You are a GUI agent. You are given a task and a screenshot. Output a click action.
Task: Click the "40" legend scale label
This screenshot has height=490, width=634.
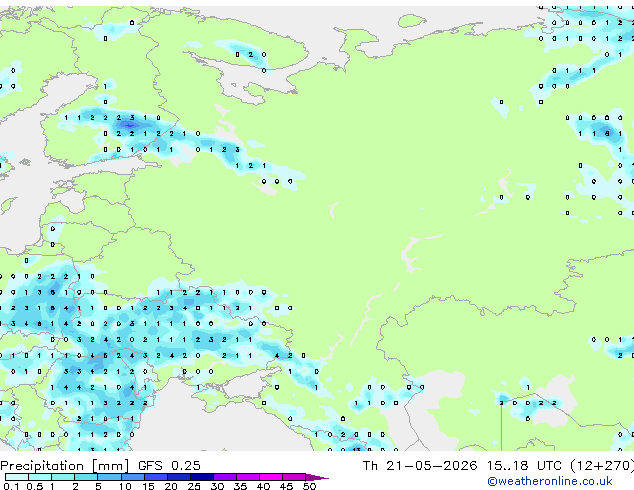click(x=263, y=486)
